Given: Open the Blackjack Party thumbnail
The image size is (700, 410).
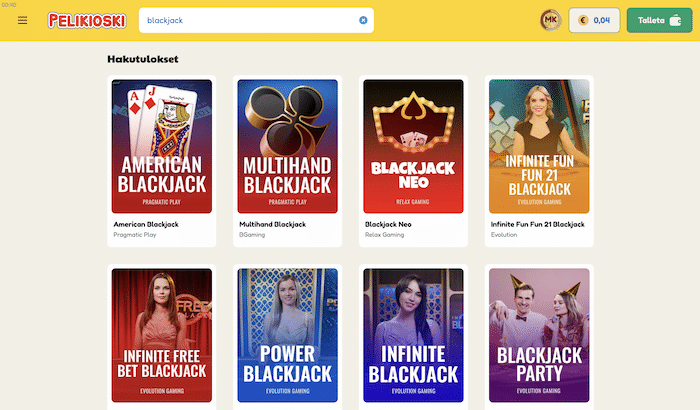Looking at the screenshot, I should coord(539,335).
